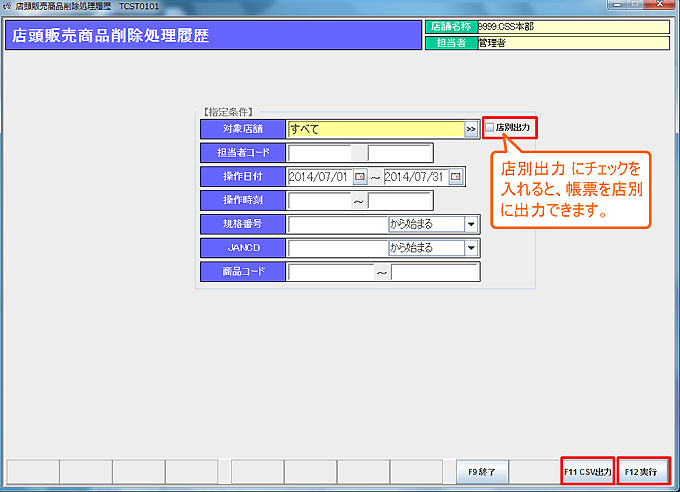Focus 商品コード start code field
680x492 pixels.
coord(330,272)
